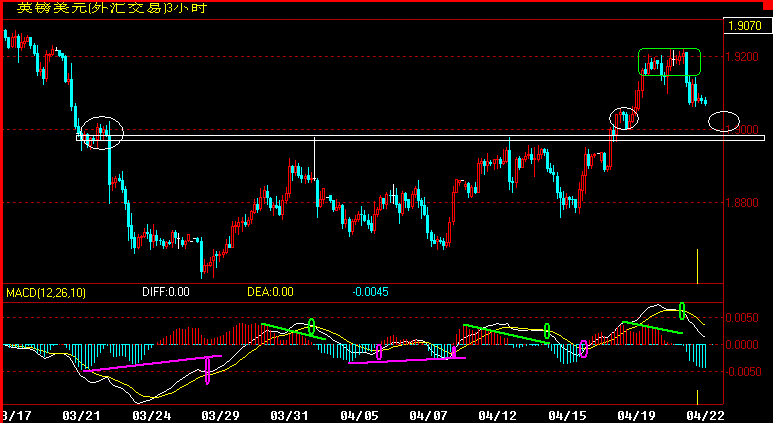Viewport: 773px width, 423px height.
Task: Select the 04/22 date label
Action: 704,416
